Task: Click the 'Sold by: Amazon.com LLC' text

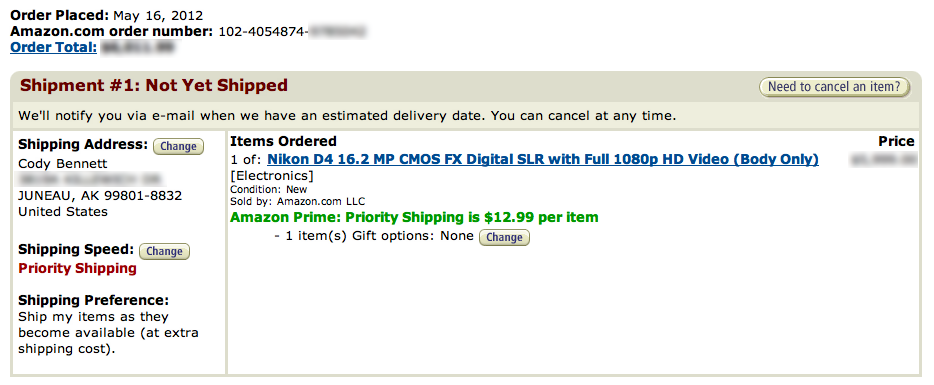Action: (297, 201)
